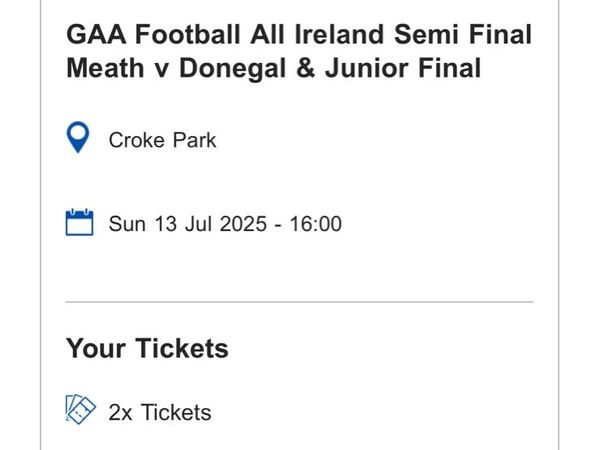Click the ampersand in the event title

point(305,68)
